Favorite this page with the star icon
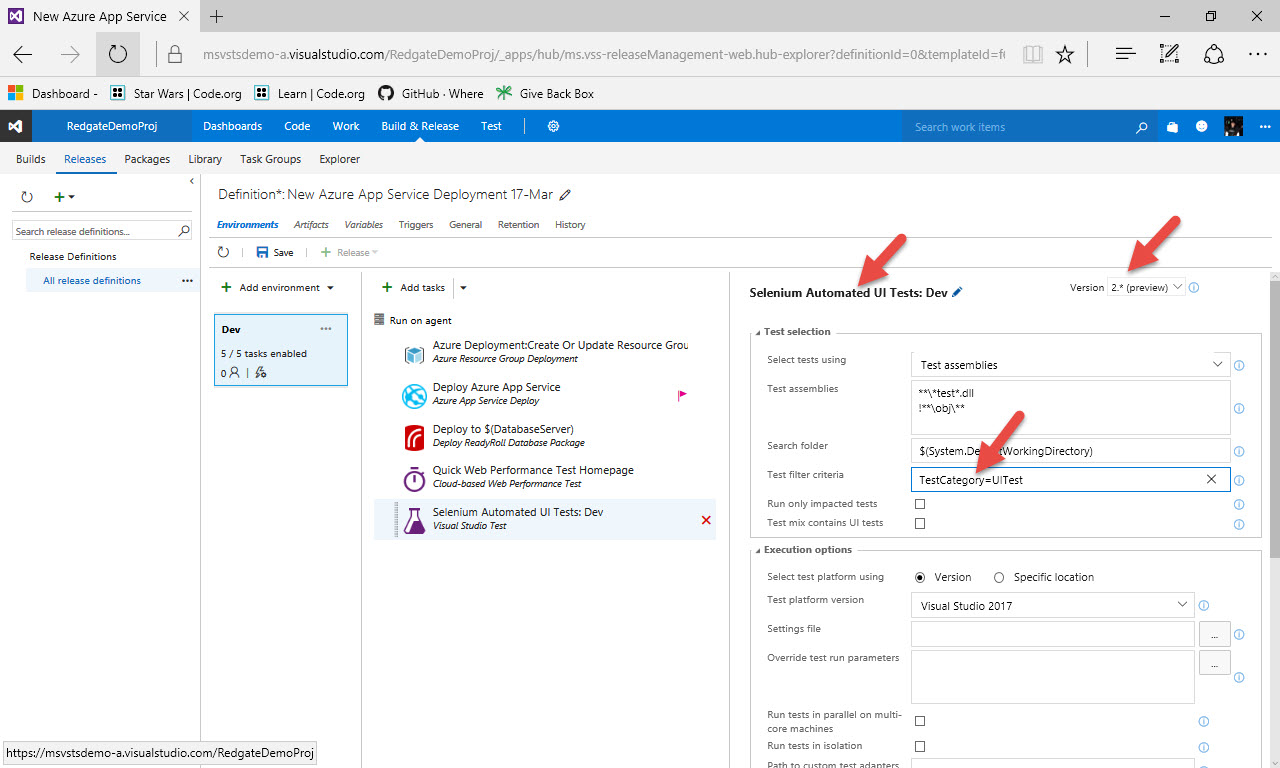The height and width of the screenshot is (768, 1280). click(x=1065, y=55)
